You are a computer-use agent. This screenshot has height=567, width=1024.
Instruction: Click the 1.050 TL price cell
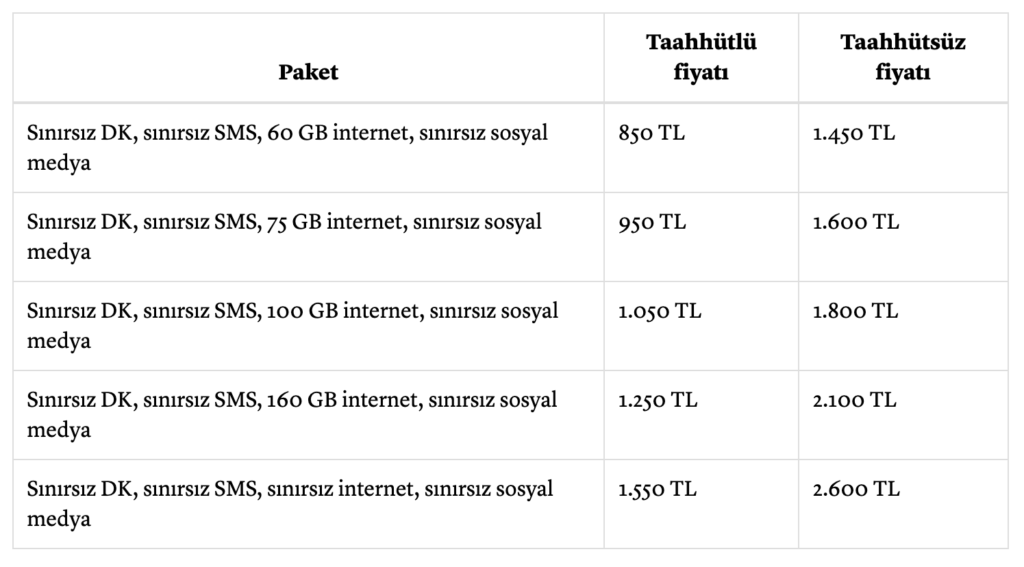tap(659, 311)
